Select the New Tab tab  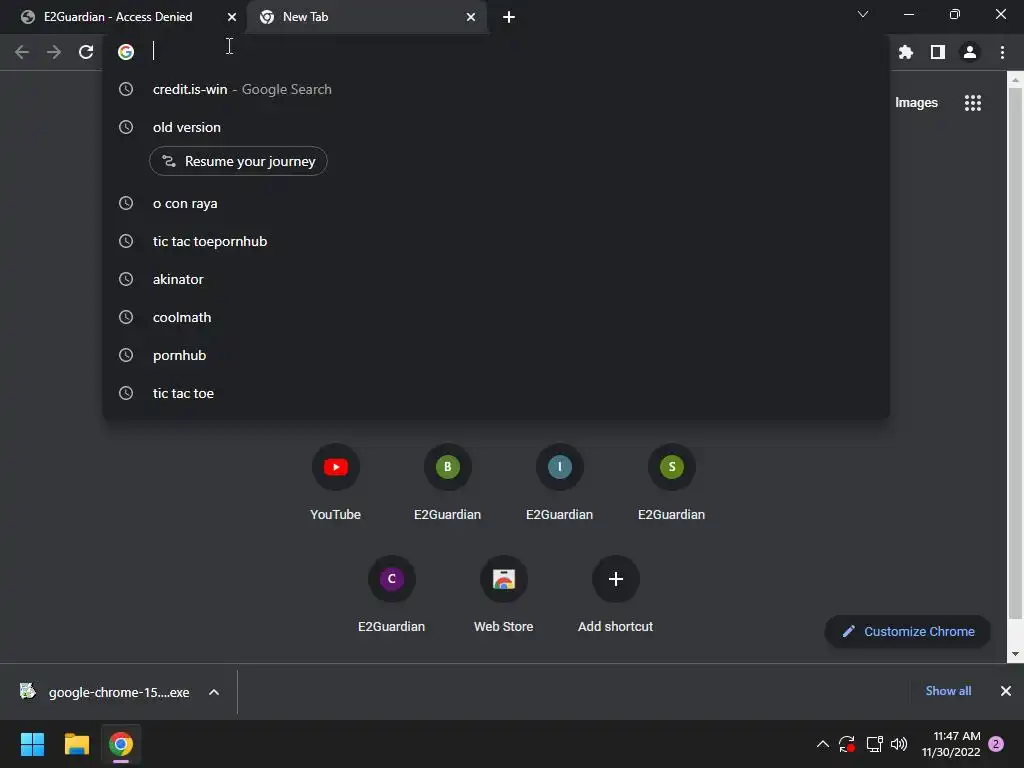coord(366,17)
